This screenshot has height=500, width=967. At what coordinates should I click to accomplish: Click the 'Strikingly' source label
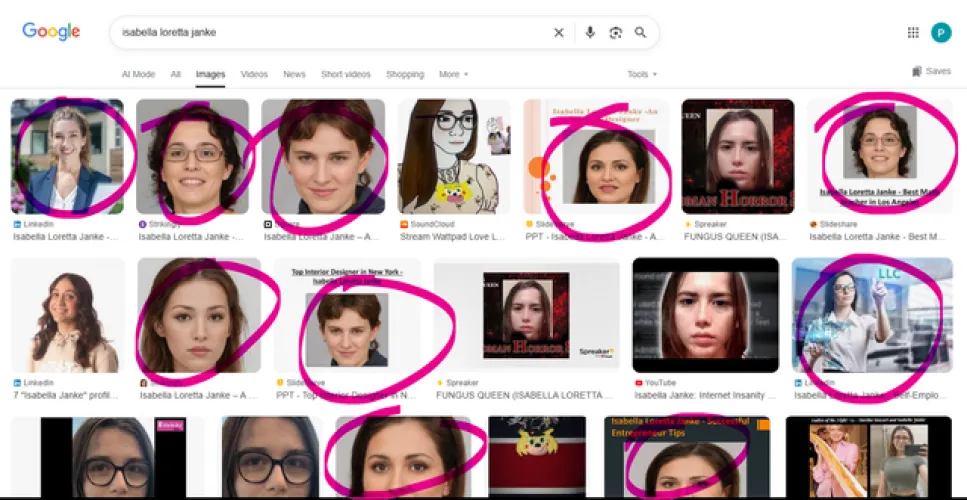tap(164, 224)
